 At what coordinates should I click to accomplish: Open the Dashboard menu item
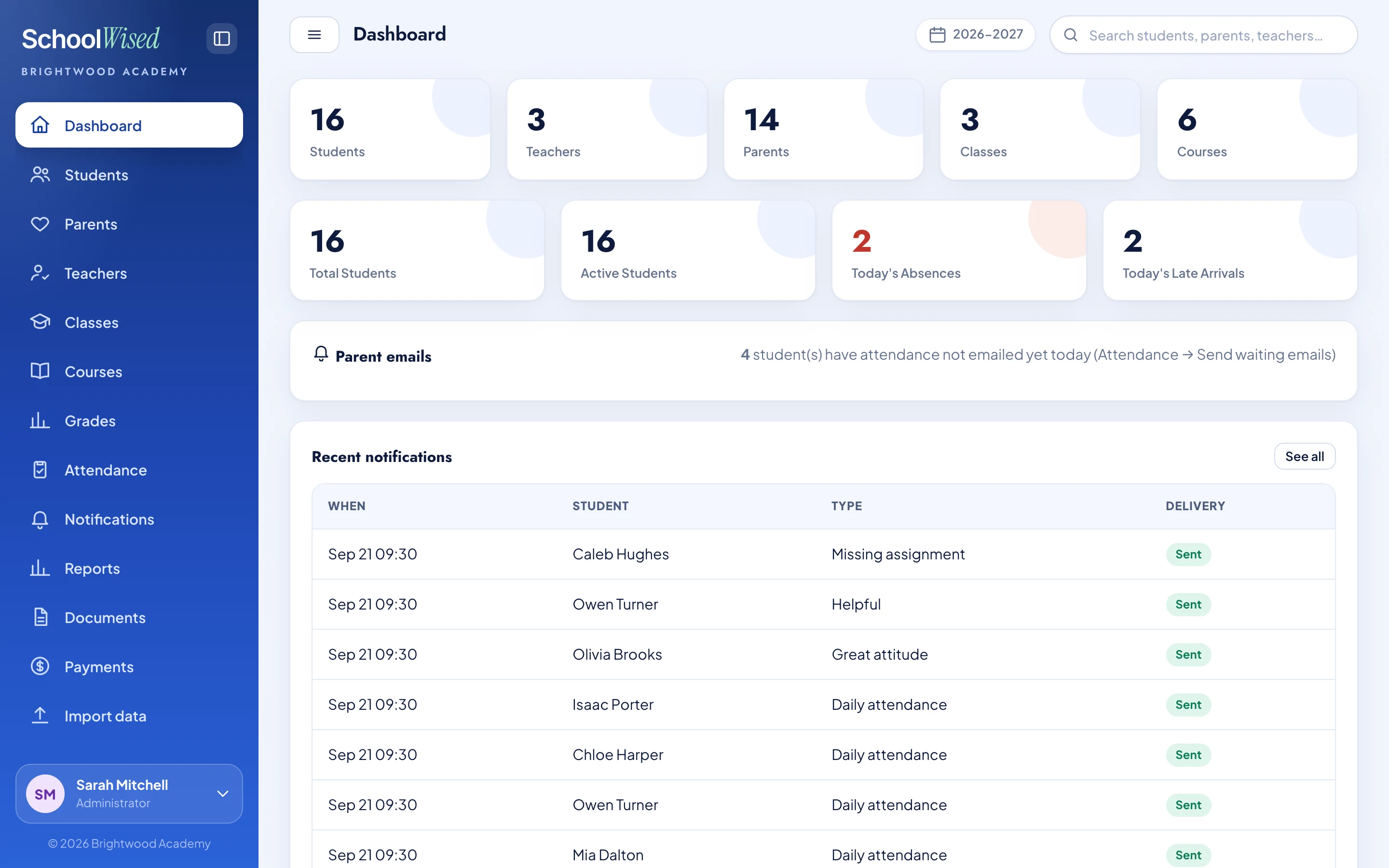pos(129,125)
